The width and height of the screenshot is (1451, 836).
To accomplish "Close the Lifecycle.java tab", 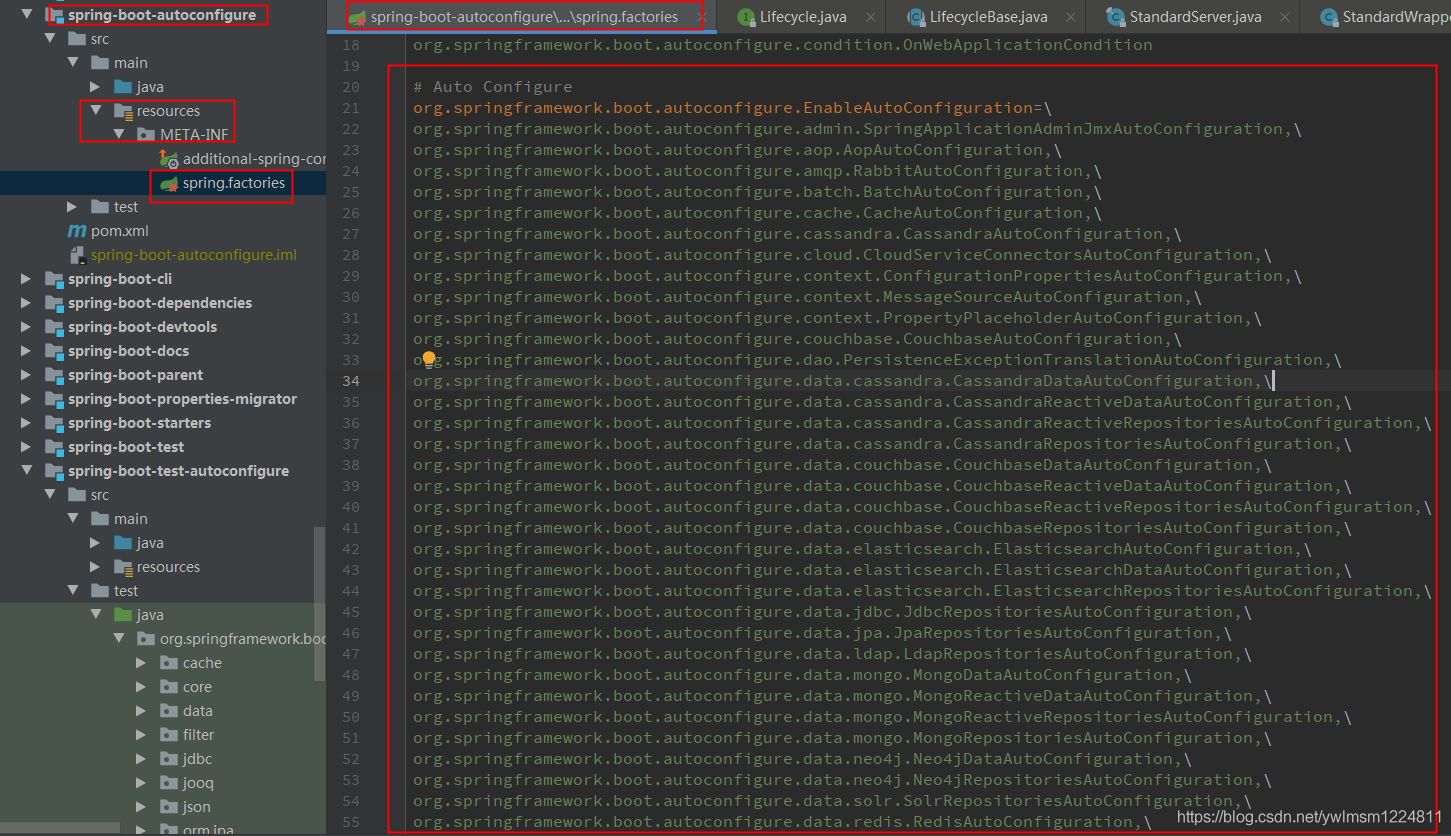I will pyautogui.click(x=871, y=17).
